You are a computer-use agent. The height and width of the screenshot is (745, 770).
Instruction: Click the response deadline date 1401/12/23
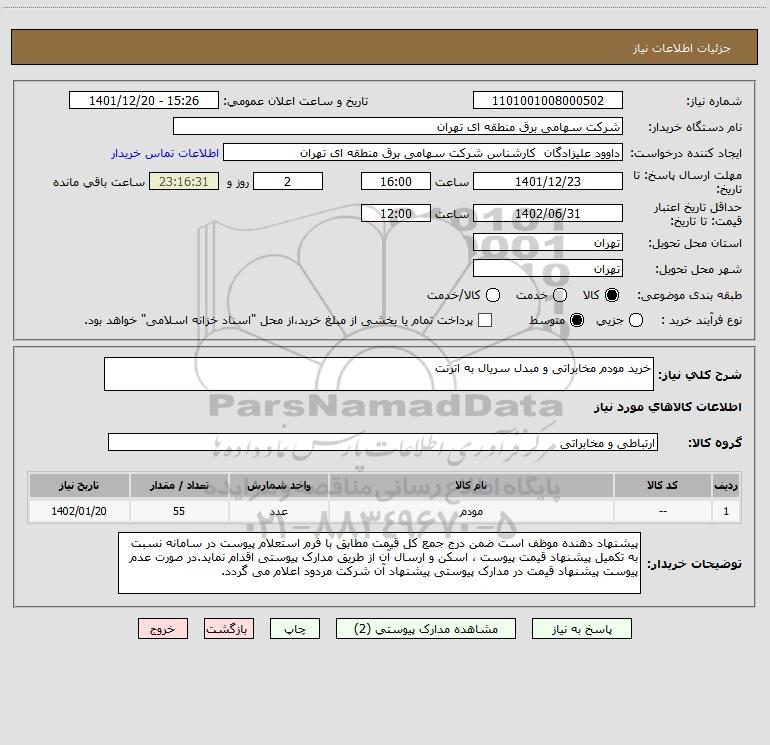(x=548, y=181)
